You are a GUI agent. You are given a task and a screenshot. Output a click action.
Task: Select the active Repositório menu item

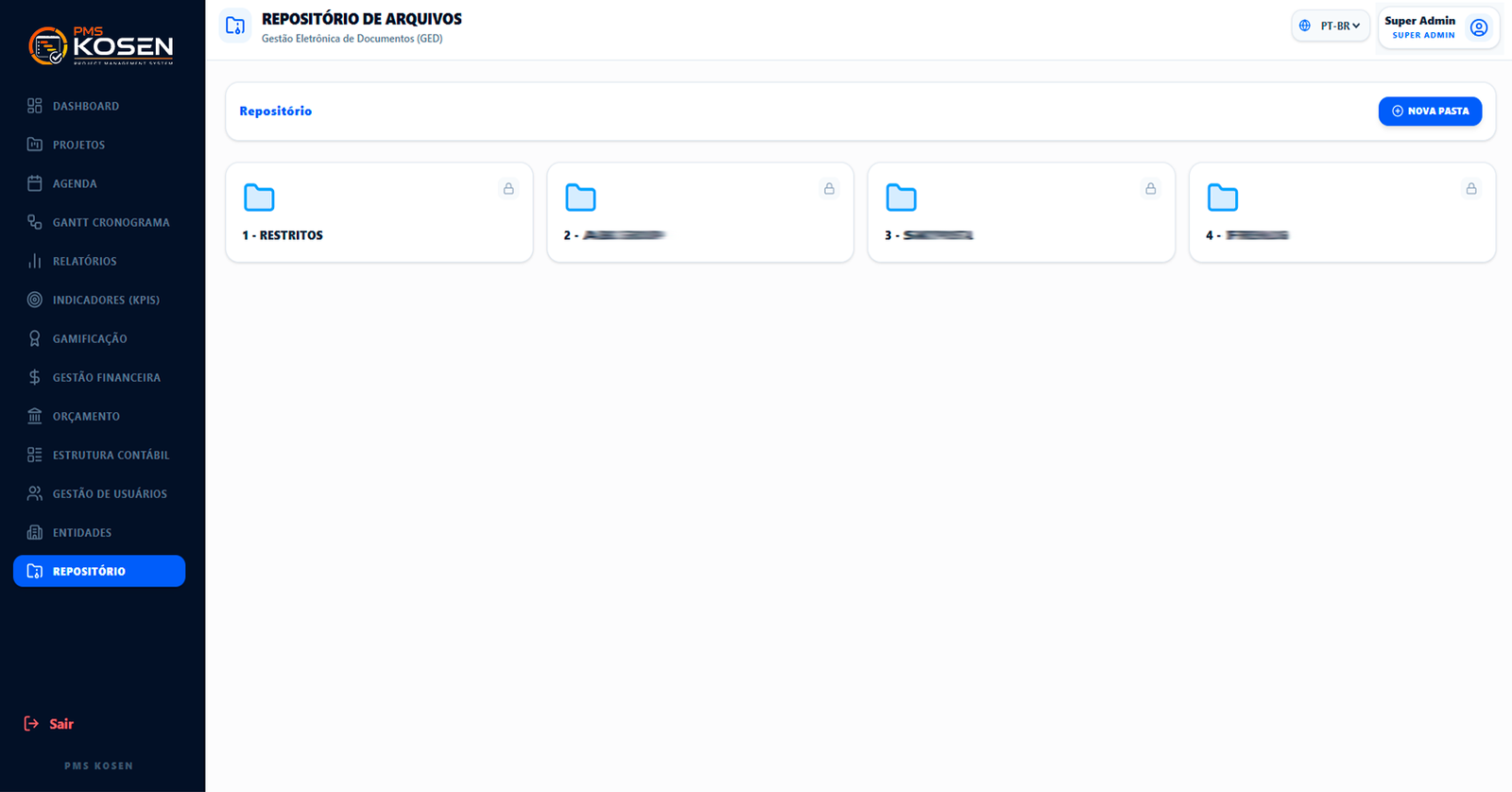coord(99,571)
